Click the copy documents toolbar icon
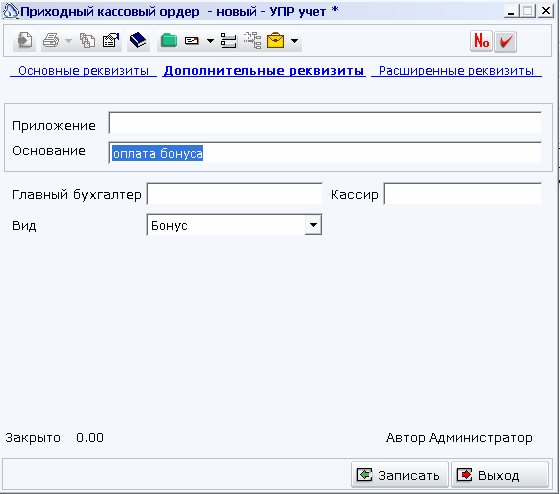The width and height of the screenshot is (560, 494). [x=88, y=41]
